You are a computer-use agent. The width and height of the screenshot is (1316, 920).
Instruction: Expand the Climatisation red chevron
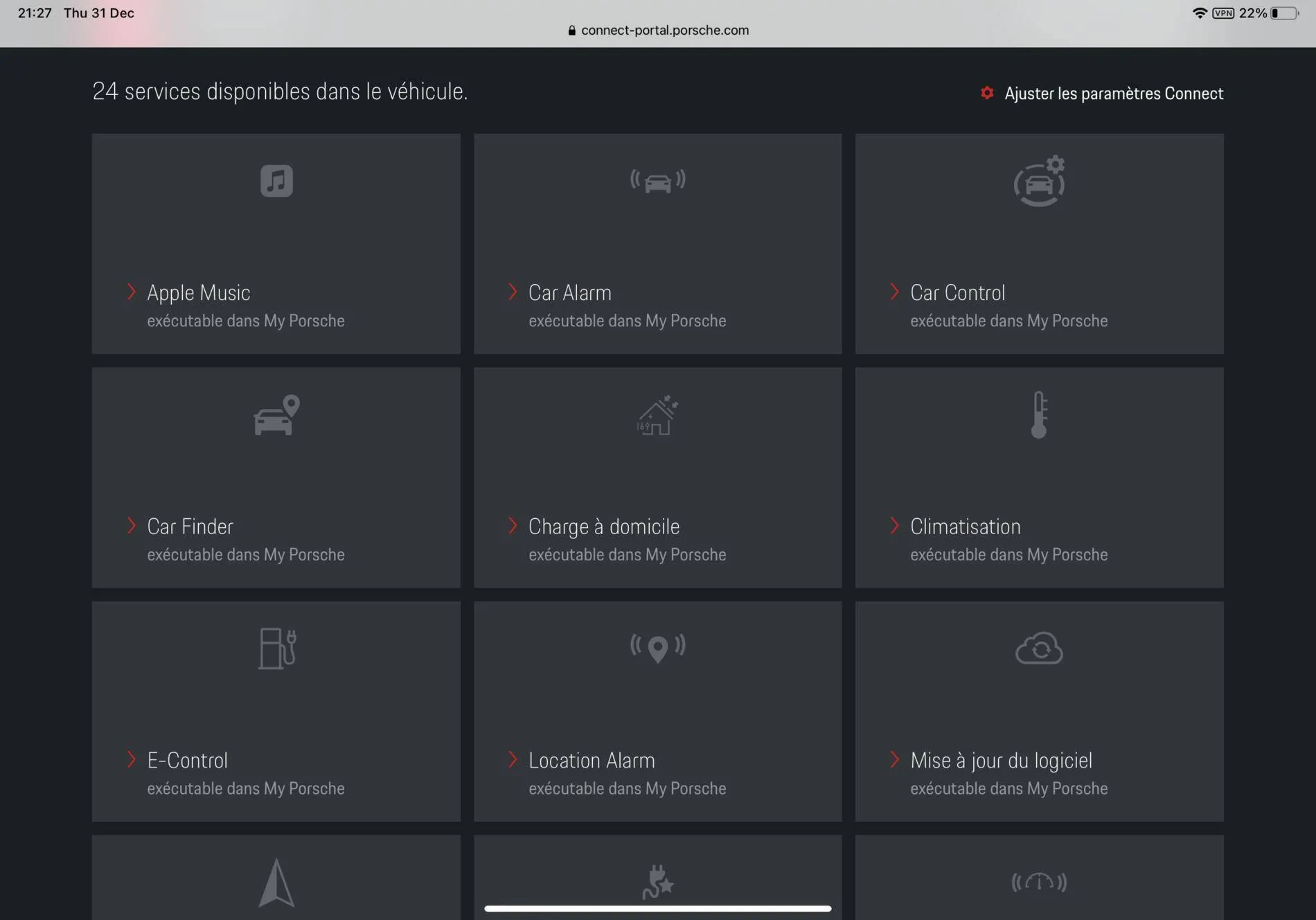[x=894, y=526]
